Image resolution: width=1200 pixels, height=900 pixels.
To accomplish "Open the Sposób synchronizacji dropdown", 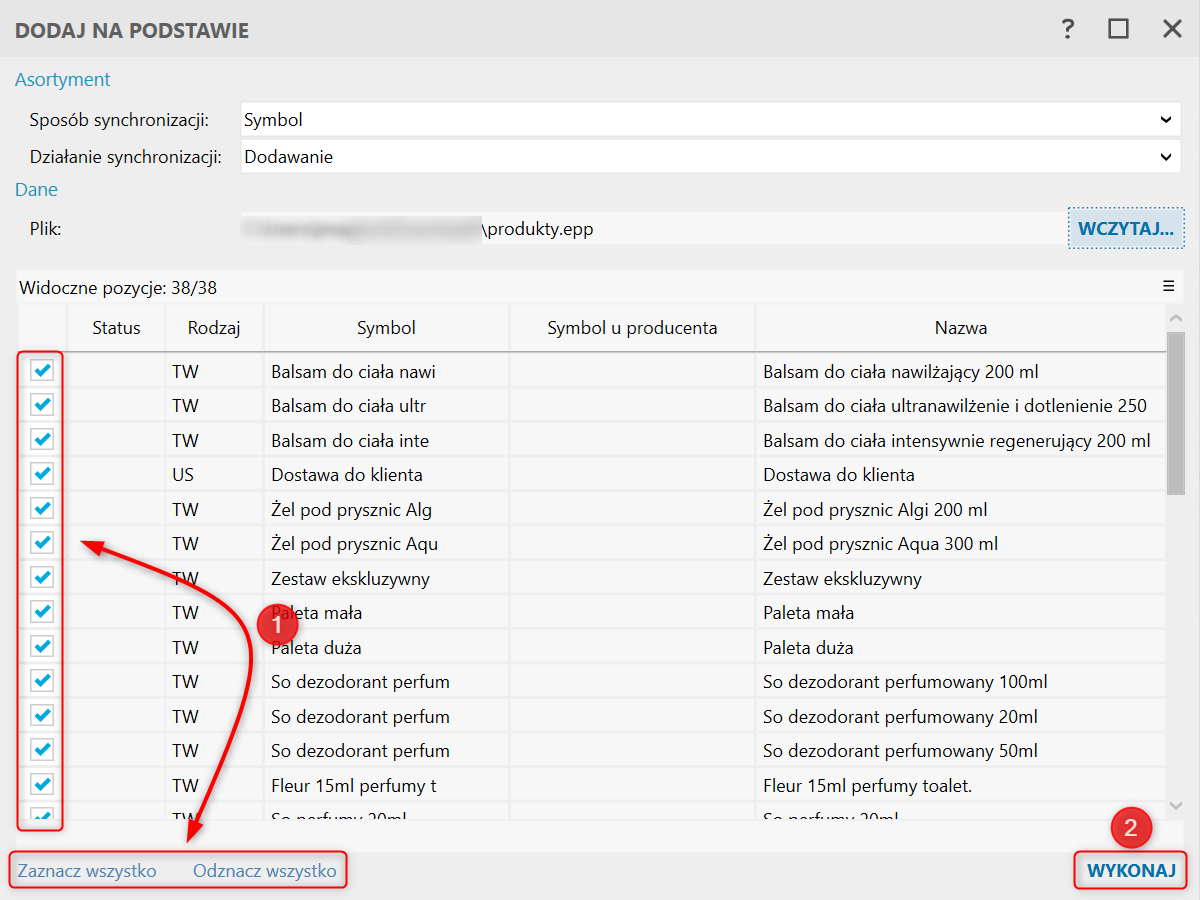I will [710, 120].
